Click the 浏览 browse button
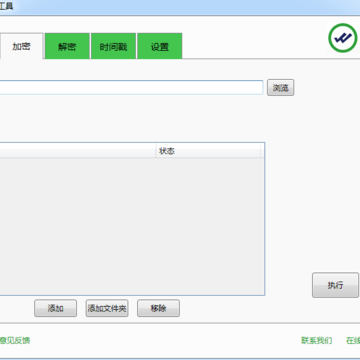Image resolution: width=360 pixels, height=360 pixels. point(280,88)
